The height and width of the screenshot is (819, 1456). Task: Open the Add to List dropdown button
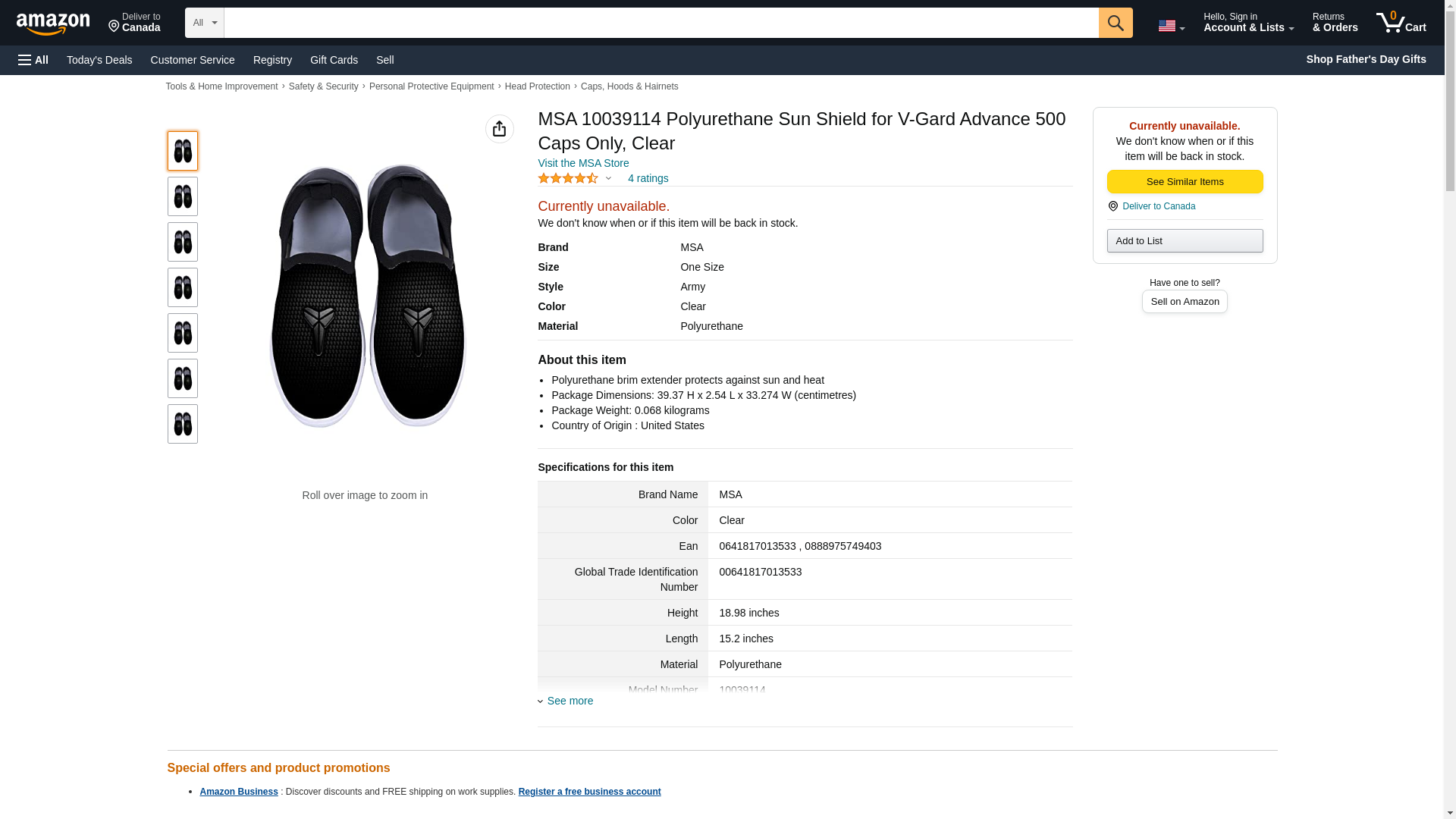pos(1185,240)
